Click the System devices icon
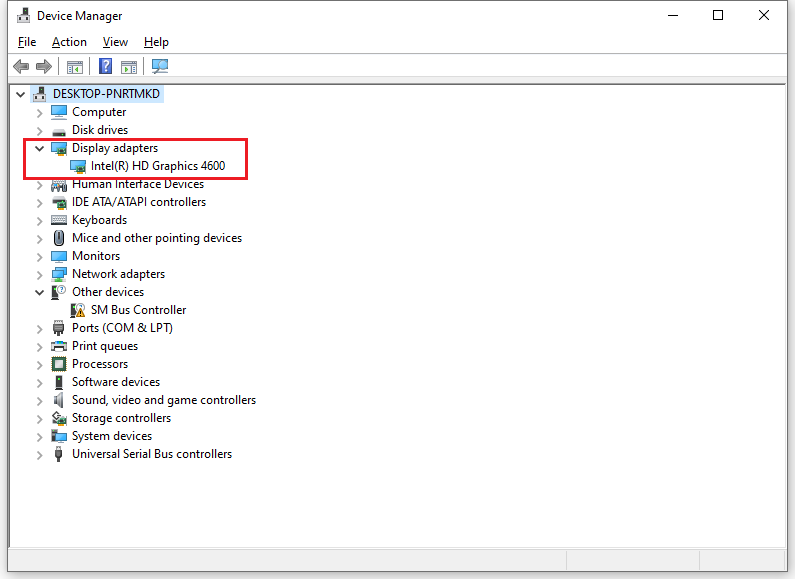 [59, 436]
